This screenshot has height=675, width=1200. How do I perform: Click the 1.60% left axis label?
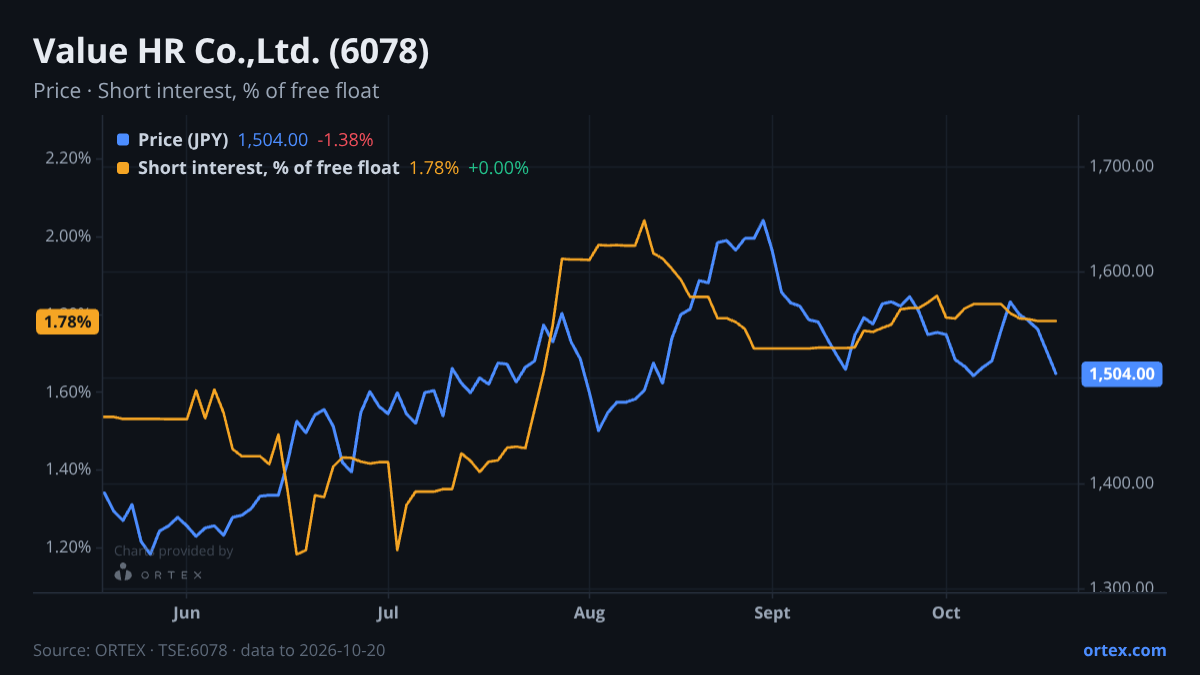68,391
